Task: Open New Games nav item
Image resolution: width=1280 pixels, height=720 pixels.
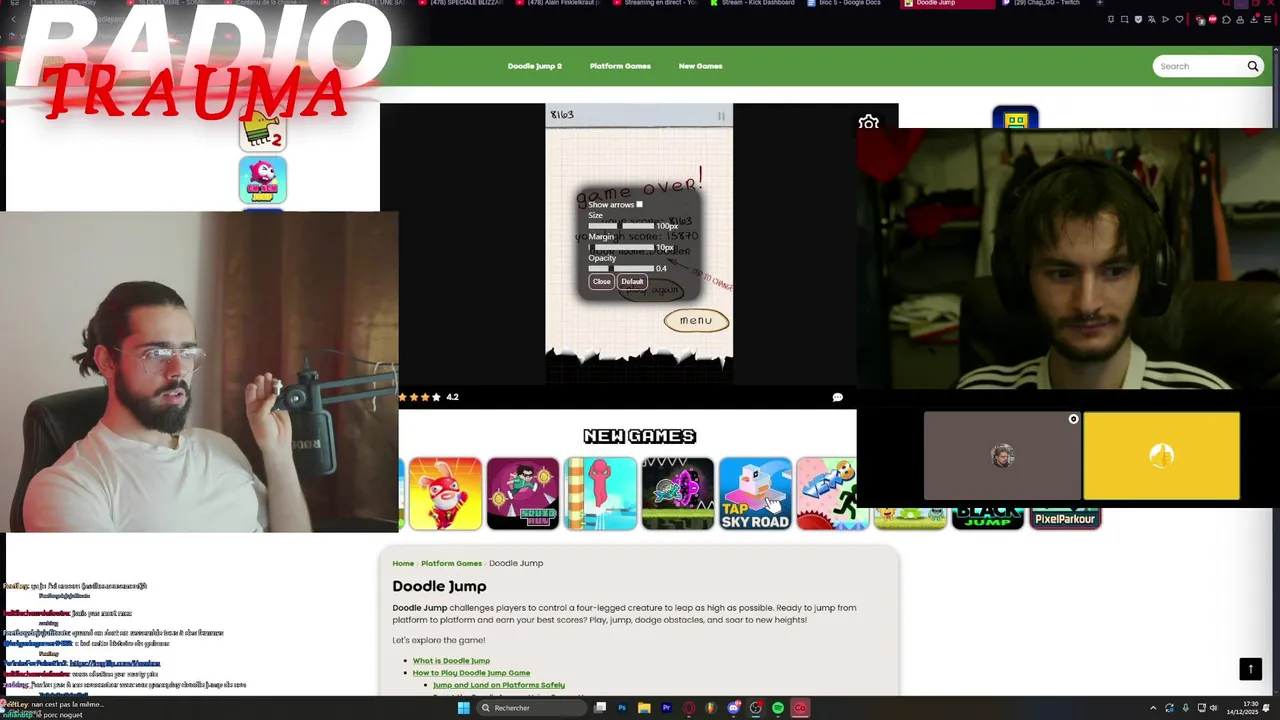Action: pyautogui.click(x=700, y=66)
